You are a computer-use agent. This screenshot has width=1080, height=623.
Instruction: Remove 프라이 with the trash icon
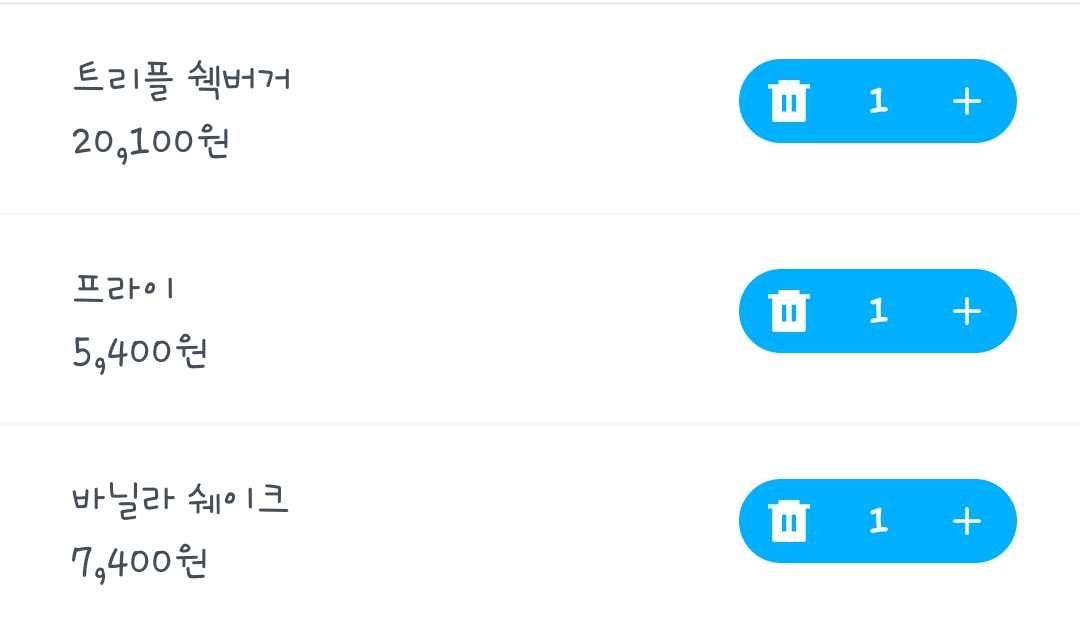click(x=789, y=311)
